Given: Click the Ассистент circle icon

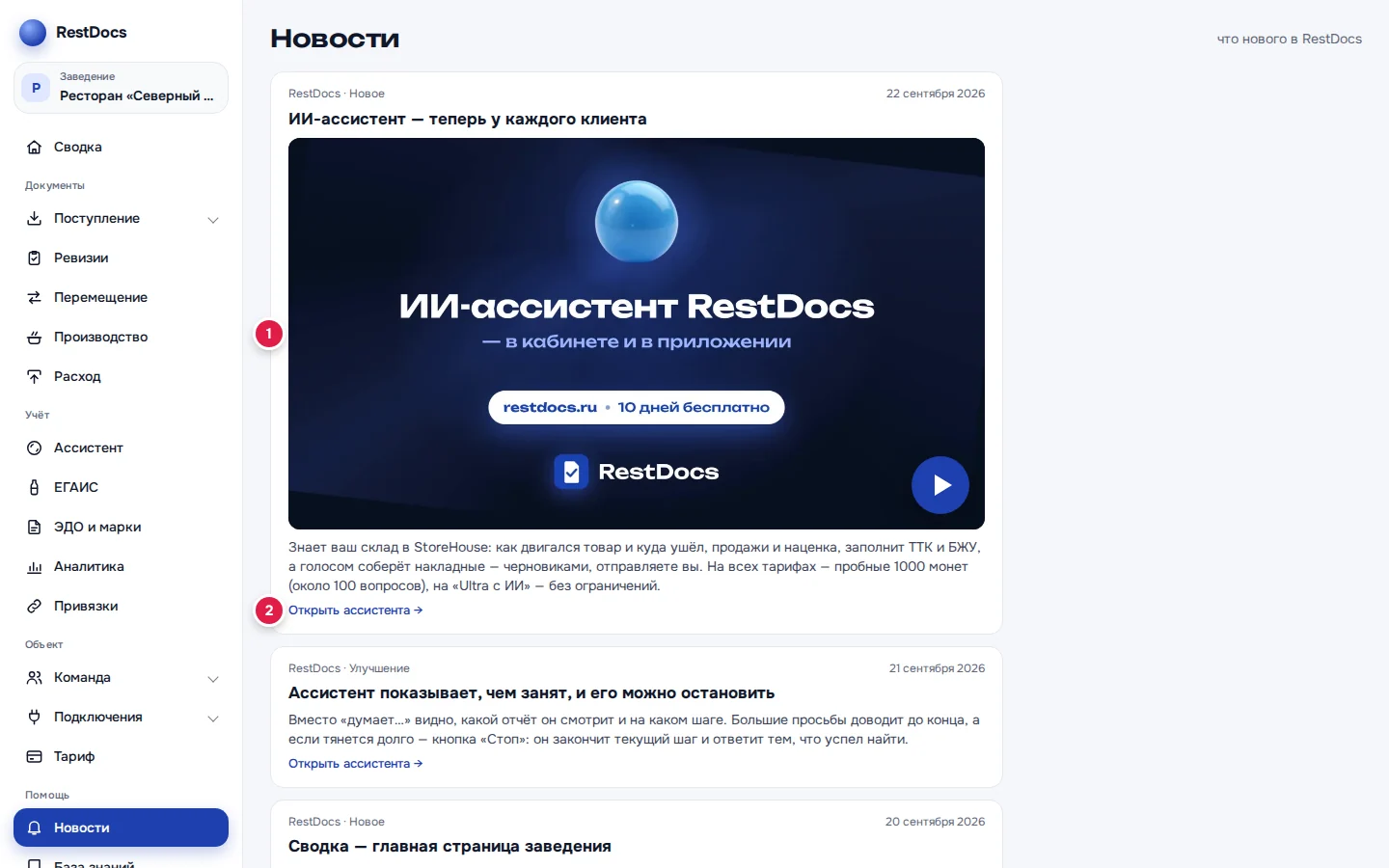Looking at the screenshot, I should point(35,448).
